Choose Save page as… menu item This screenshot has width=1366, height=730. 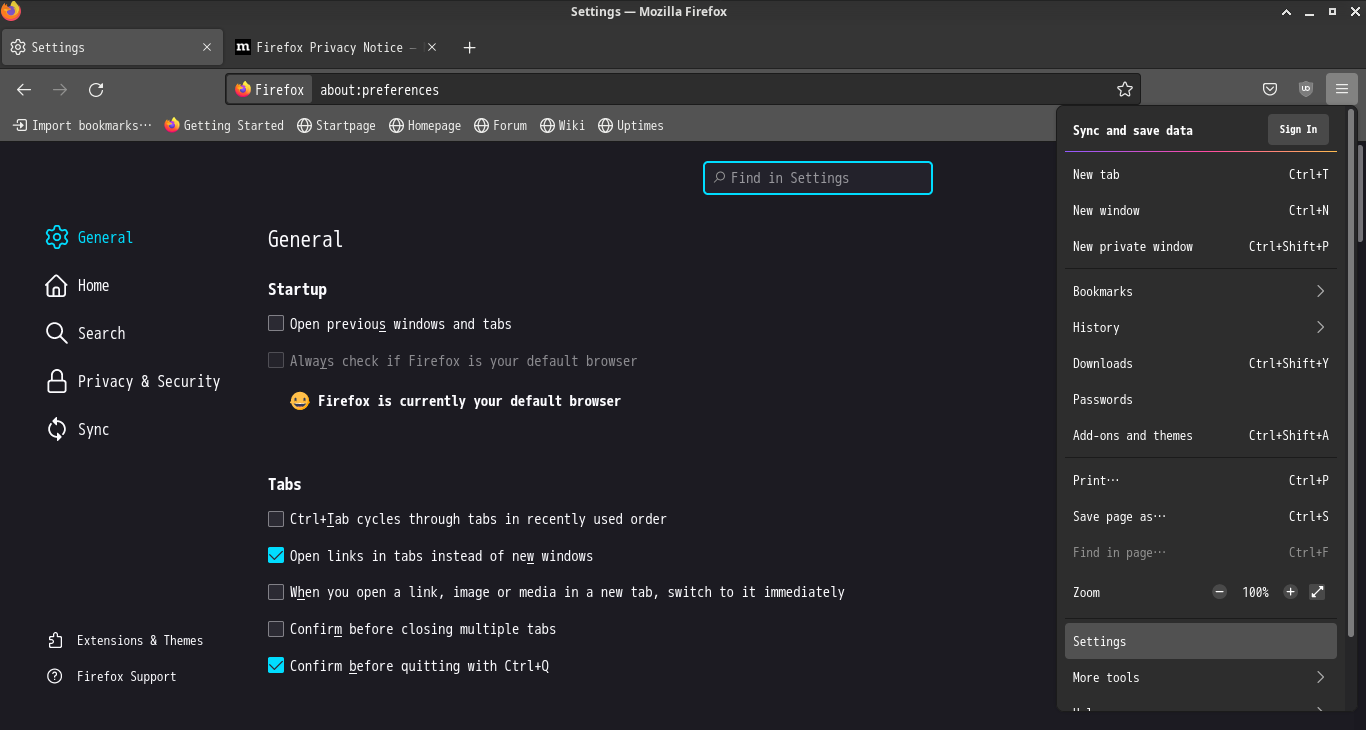1200,516
